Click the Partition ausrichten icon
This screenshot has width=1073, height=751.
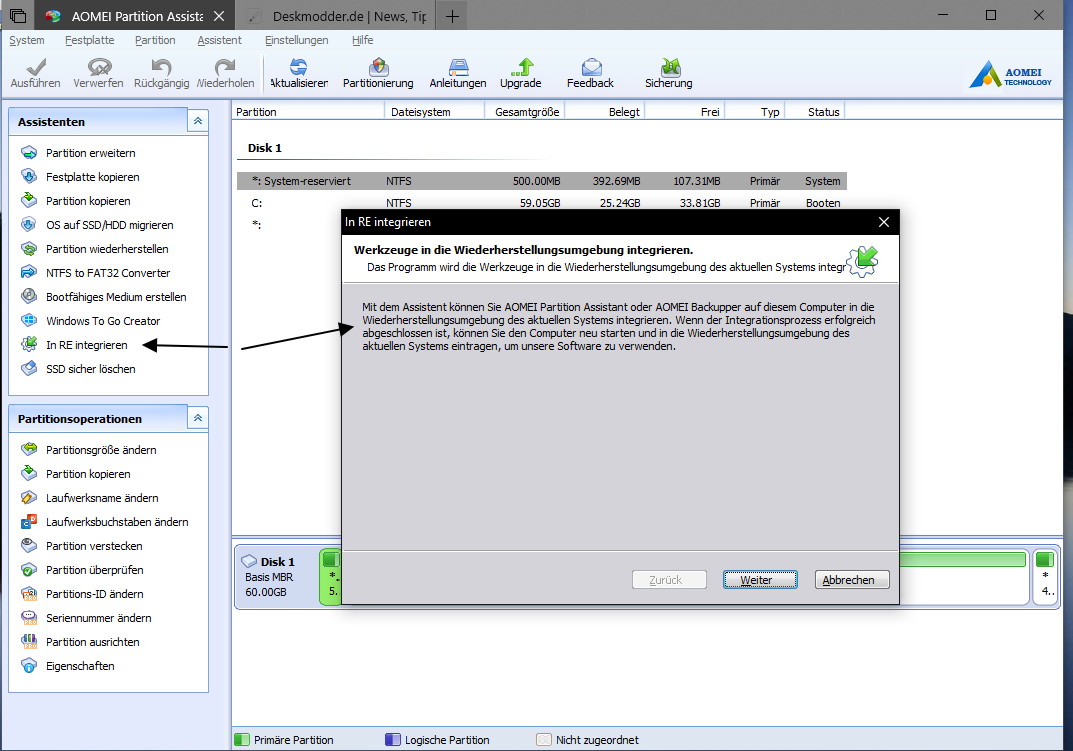point(29,641)
